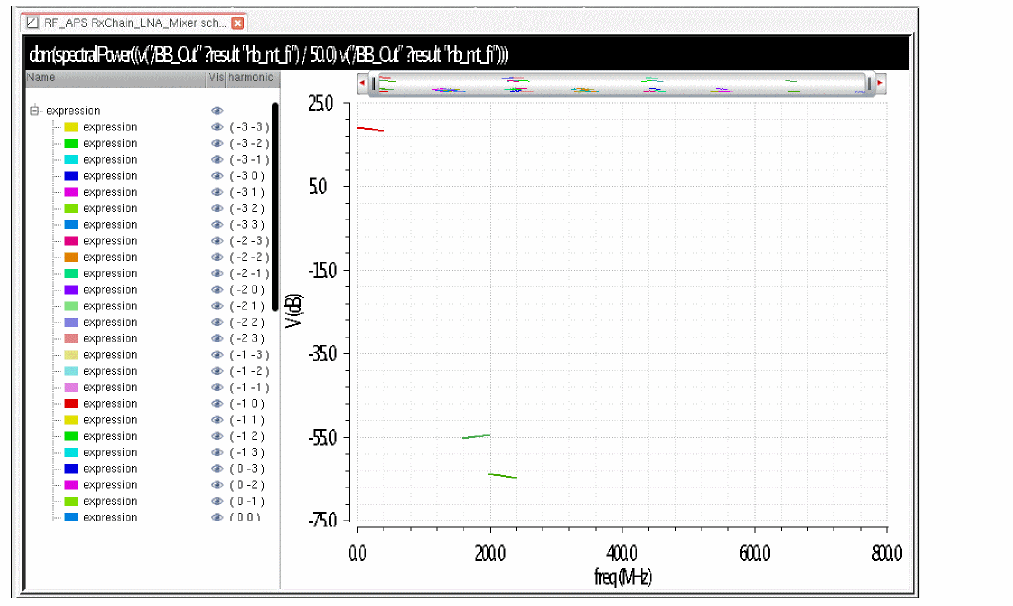Click green swatch of harmonic (-3 -2)

(x=71, y=143)
